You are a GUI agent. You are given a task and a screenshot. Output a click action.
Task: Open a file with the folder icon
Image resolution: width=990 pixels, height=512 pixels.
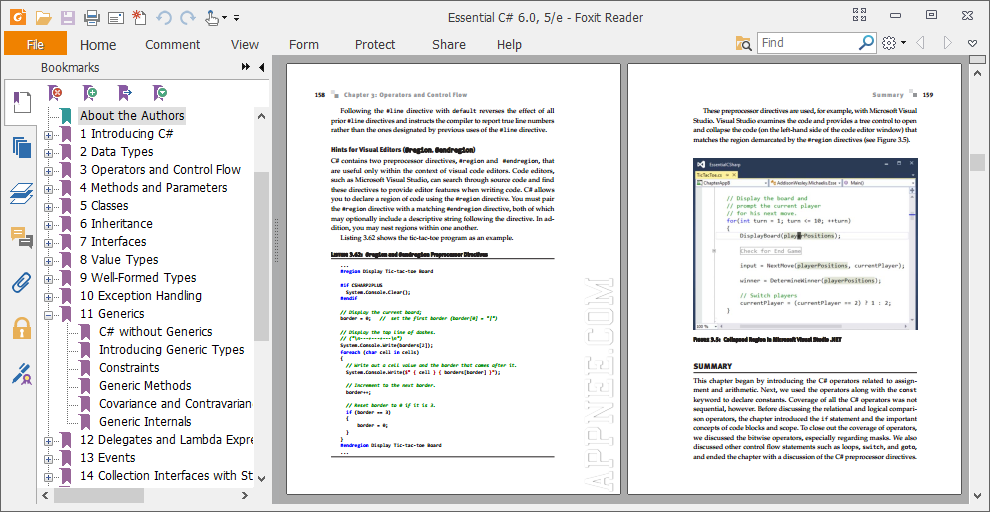[x=44, y=17]
